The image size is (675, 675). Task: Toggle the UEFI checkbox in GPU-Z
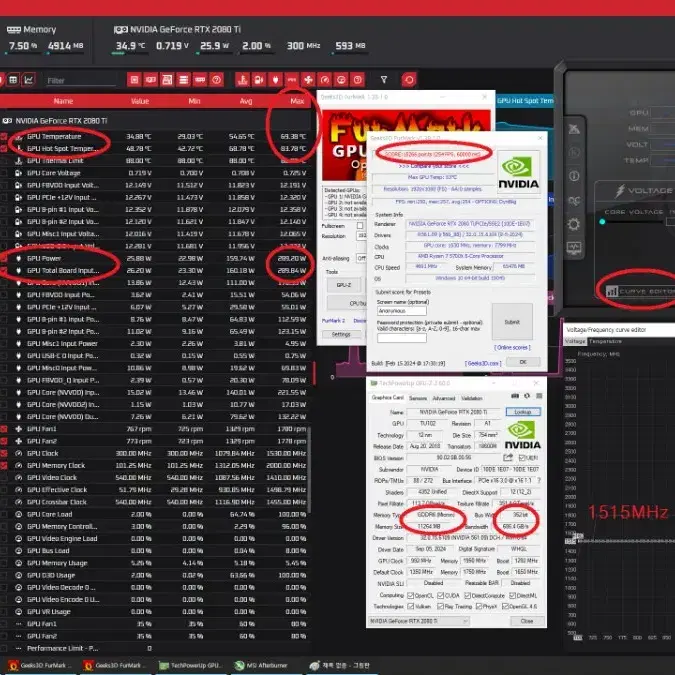[x=522, y=457]
